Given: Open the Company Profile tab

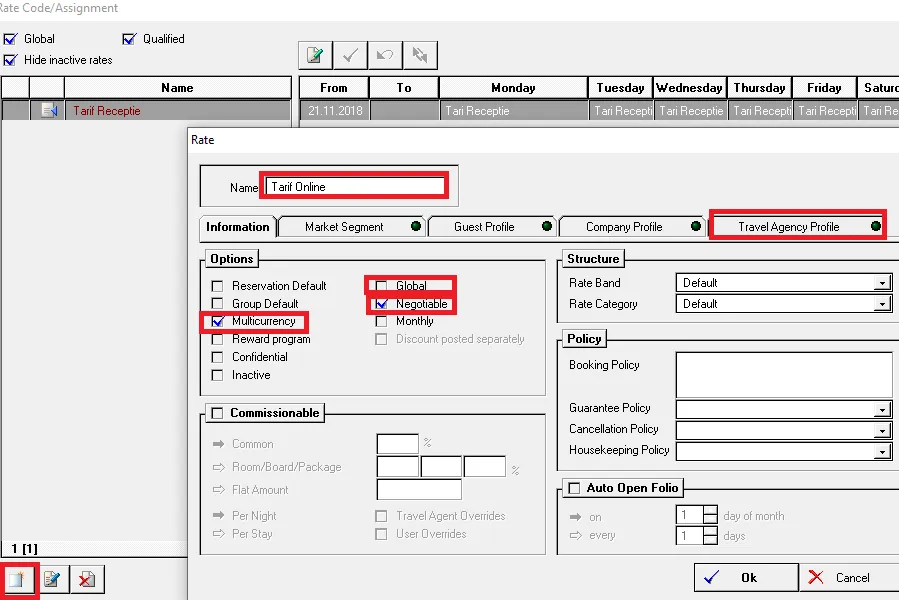Looking at the screenshot, I should tap(632, 227).
